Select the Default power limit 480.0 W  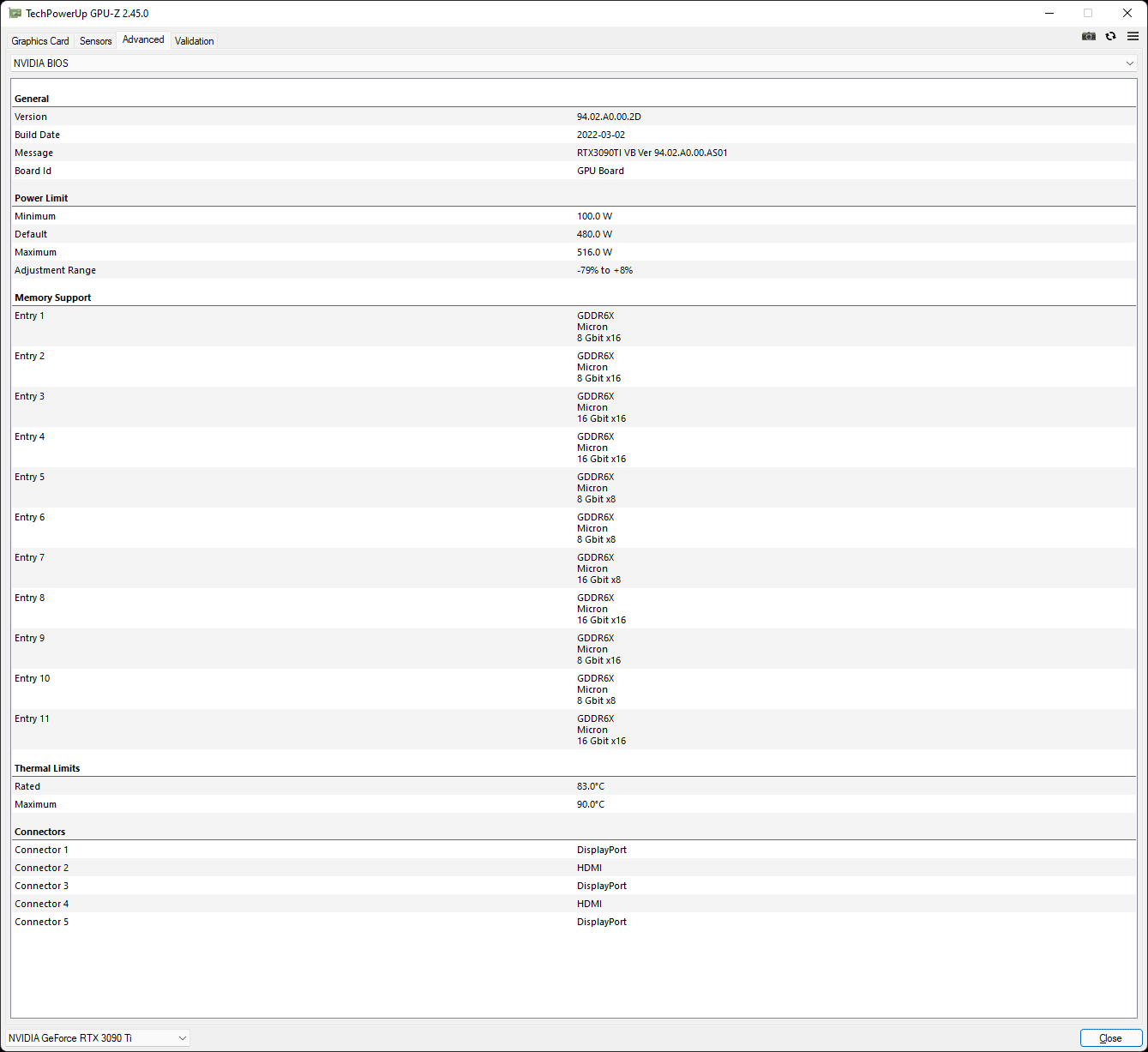(594, 234)
